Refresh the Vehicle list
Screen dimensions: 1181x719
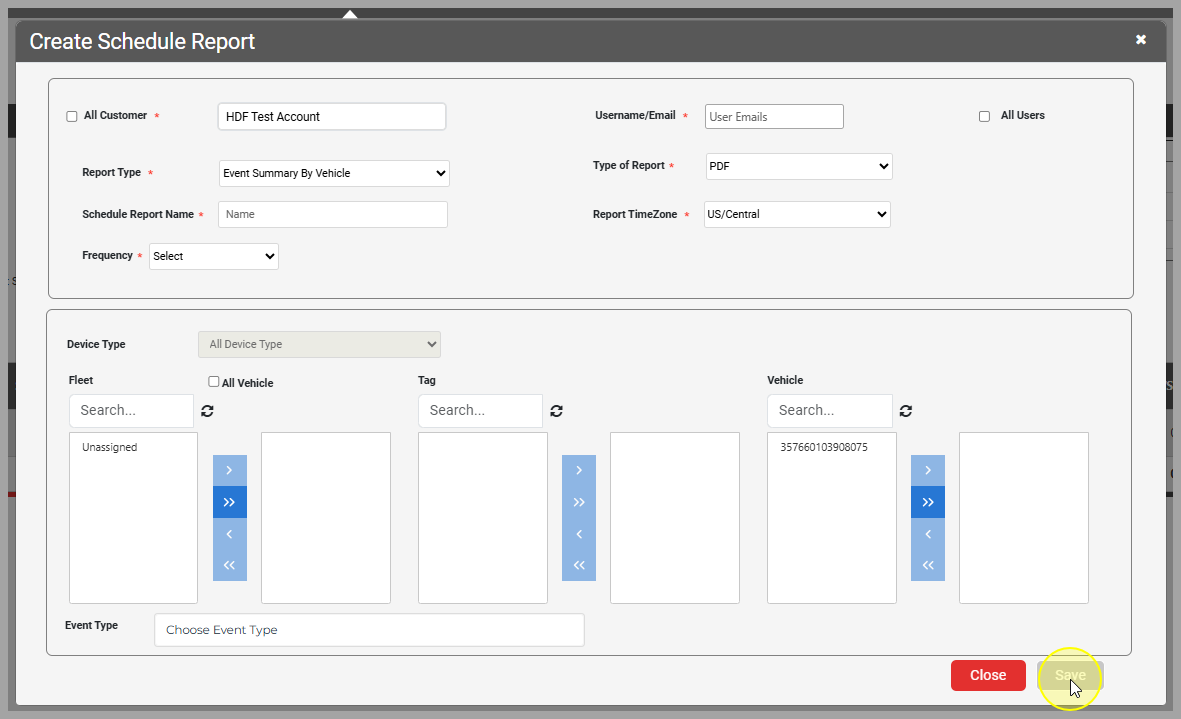click(906, 411)
